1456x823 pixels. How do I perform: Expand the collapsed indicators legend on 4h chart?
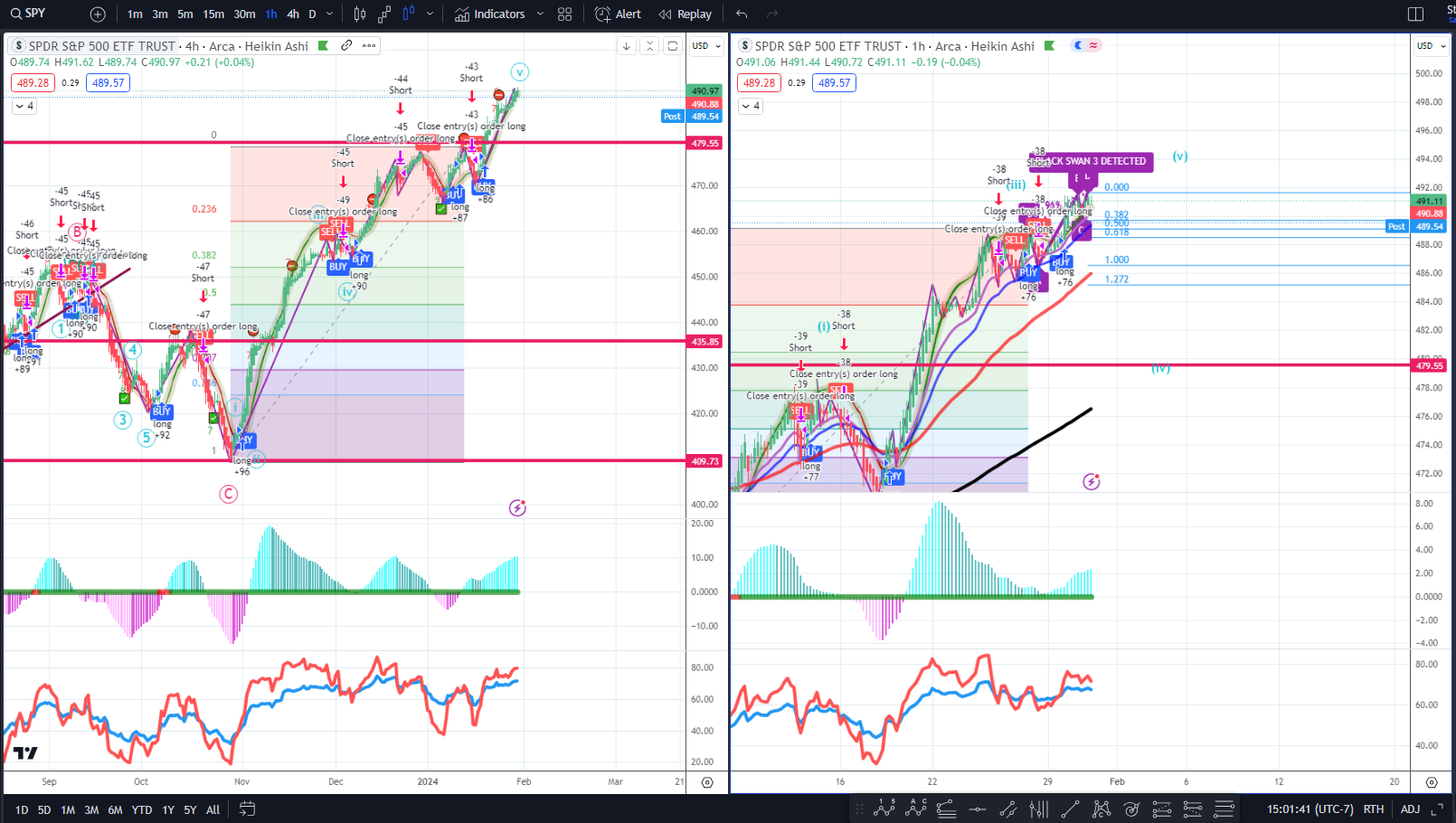pyautogui.click(x=24, y=107)
